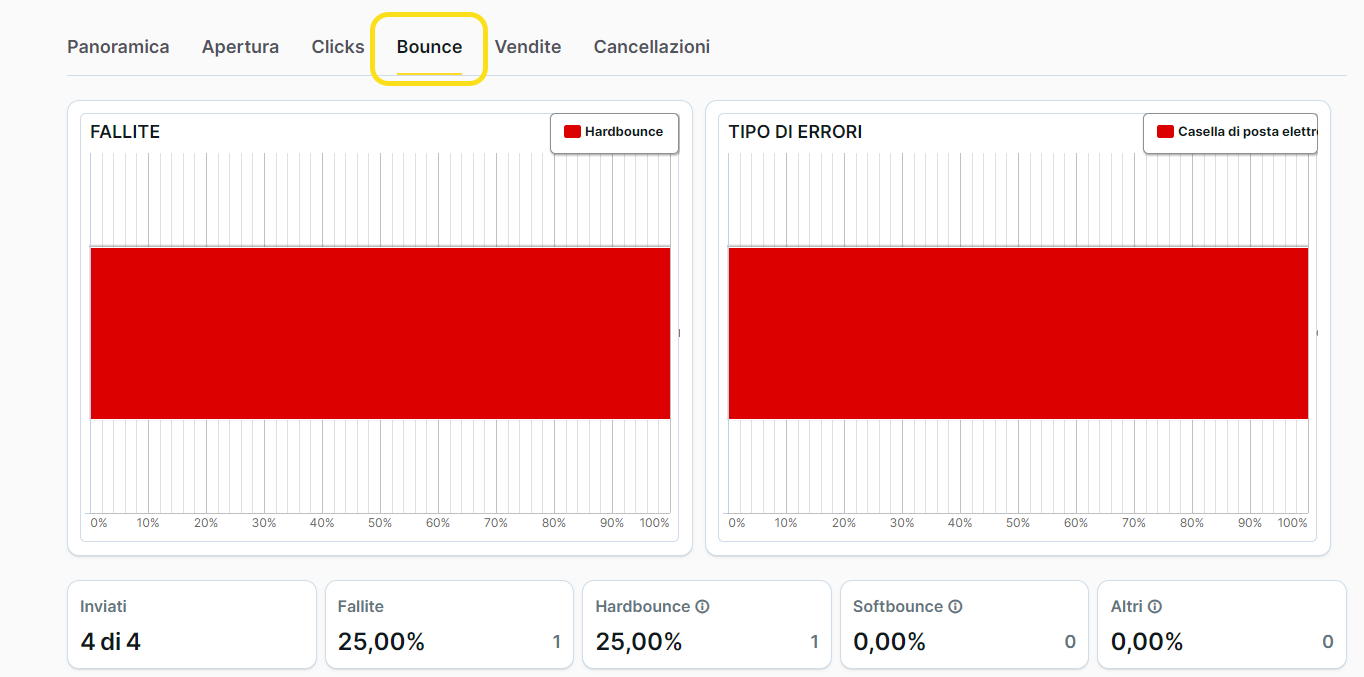Click the red bar in the FALLITE chart

[380, 333]
